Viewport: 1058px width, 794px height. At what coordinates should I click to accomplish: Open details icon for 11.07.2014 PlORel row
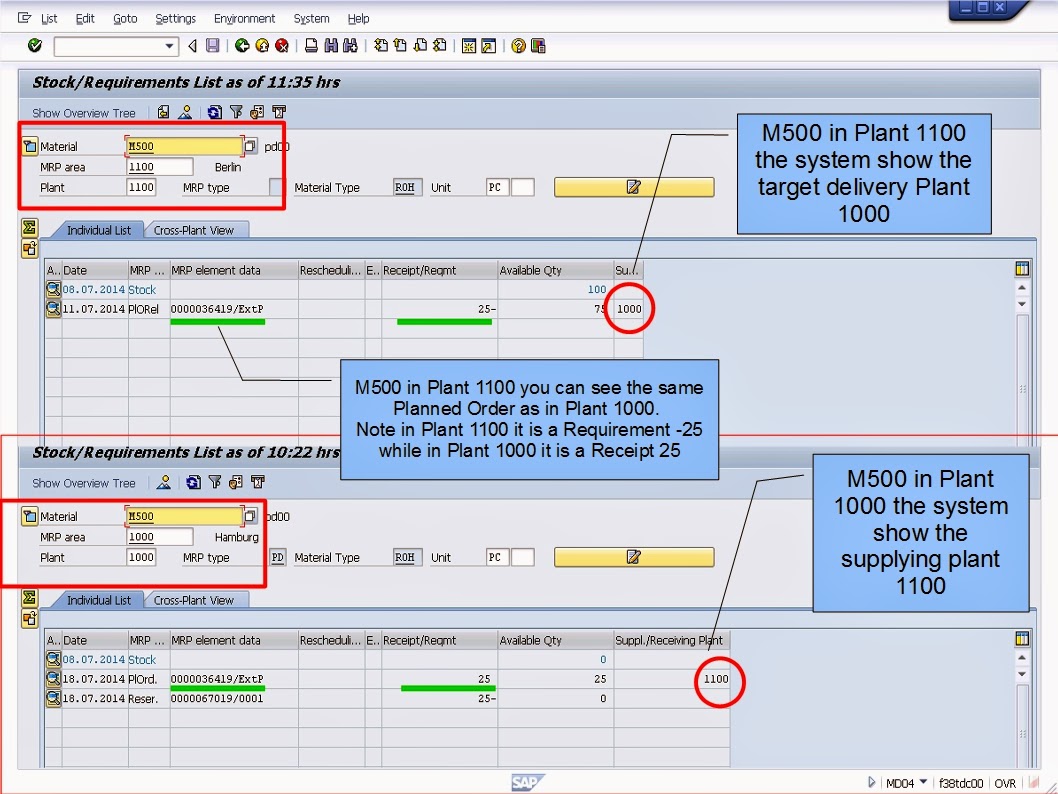pyautogui.click(x=53, y=309)
